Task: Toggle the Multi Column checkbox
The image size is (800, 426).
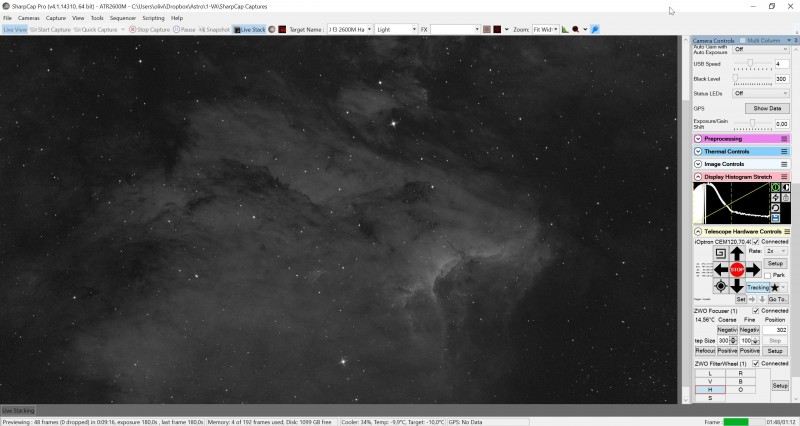Action: point(742,40)
